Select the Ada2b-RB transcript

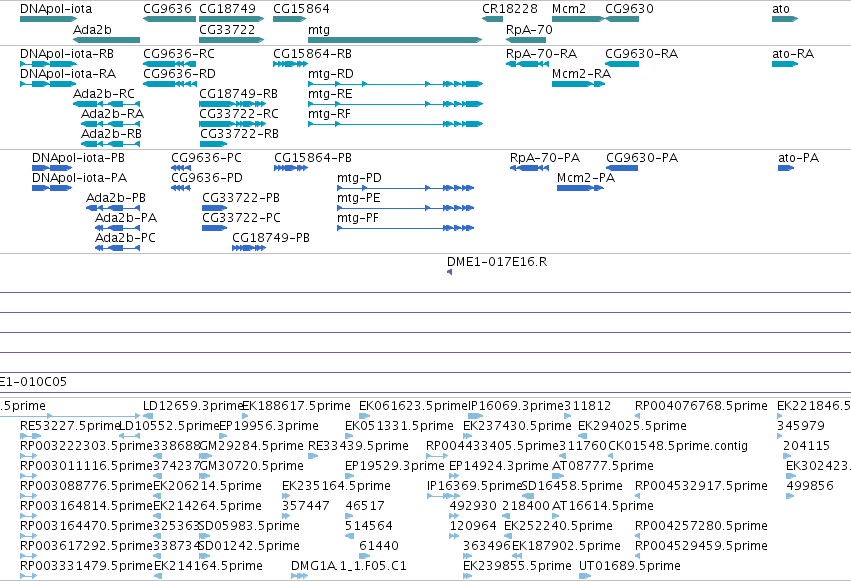pyautogui.click(x=111, y=144)
